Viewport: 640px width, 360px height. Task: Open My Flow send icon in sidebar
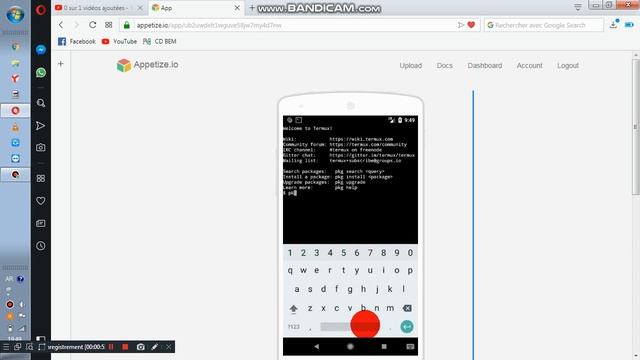tap(40, 126)
